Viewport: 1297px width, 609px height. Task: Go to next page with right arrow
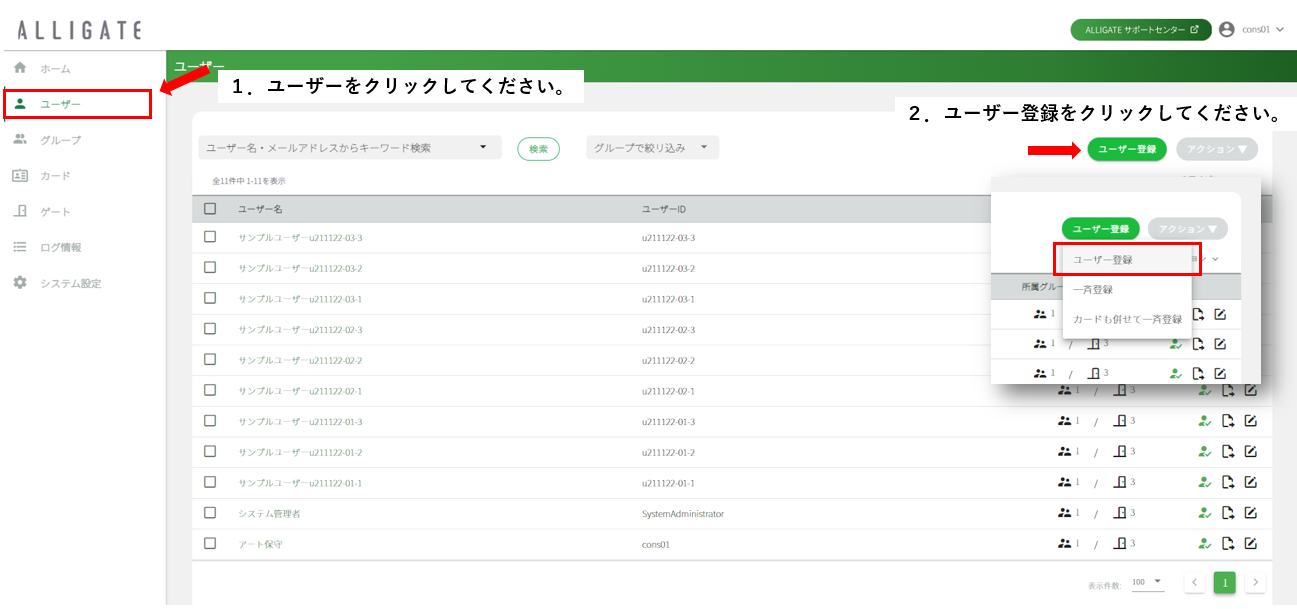pos(1255,582)
